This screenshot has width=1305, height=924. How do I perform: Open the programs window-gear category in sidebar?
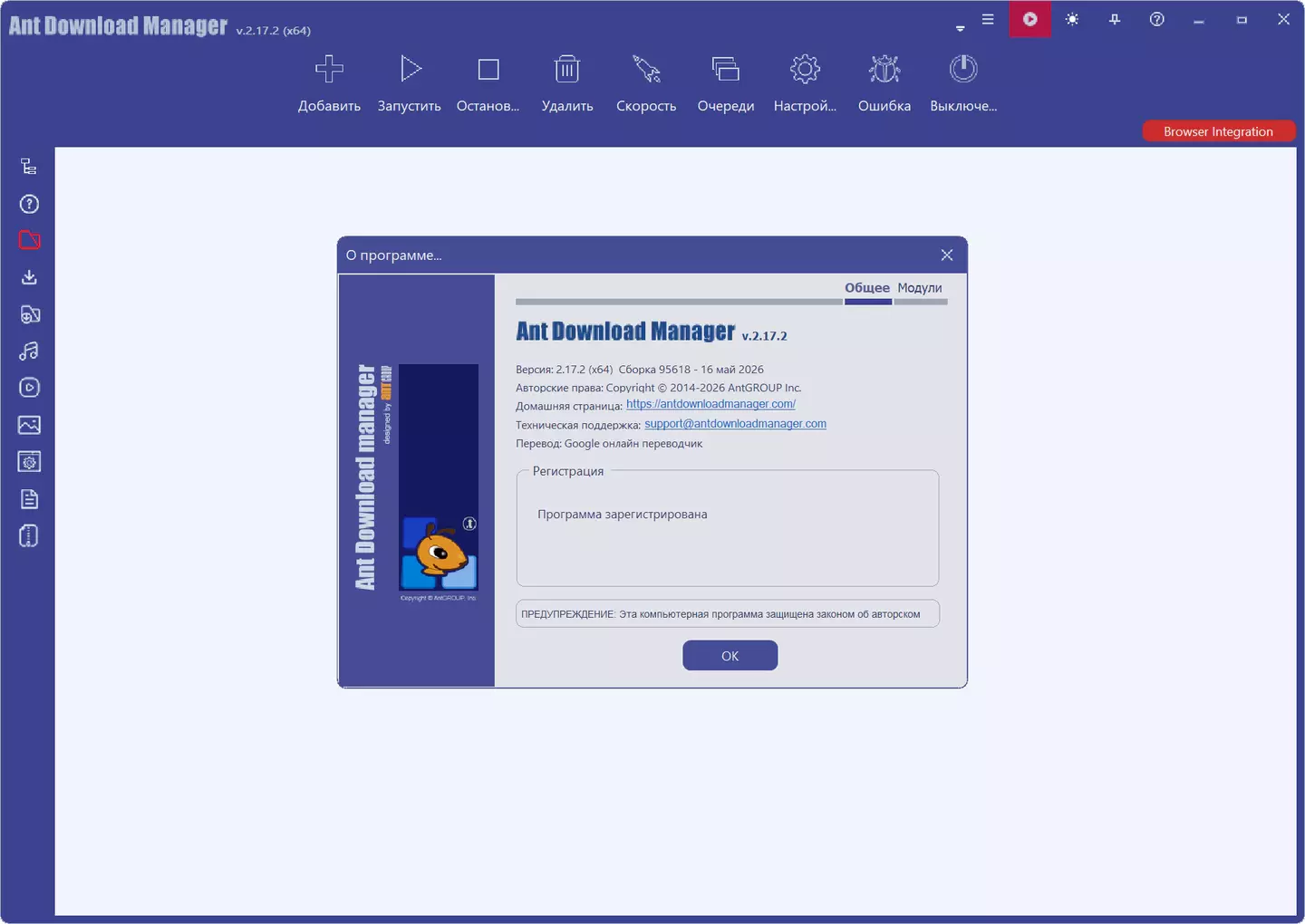tap(29, 462)
